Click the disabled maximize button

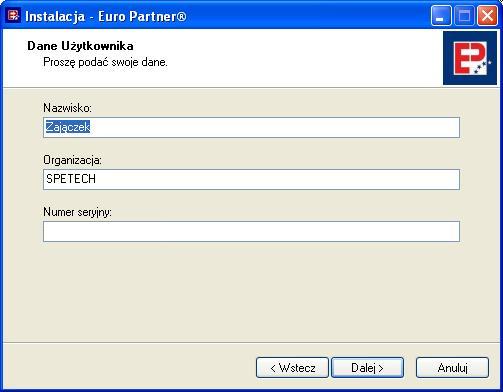[464, 15]
